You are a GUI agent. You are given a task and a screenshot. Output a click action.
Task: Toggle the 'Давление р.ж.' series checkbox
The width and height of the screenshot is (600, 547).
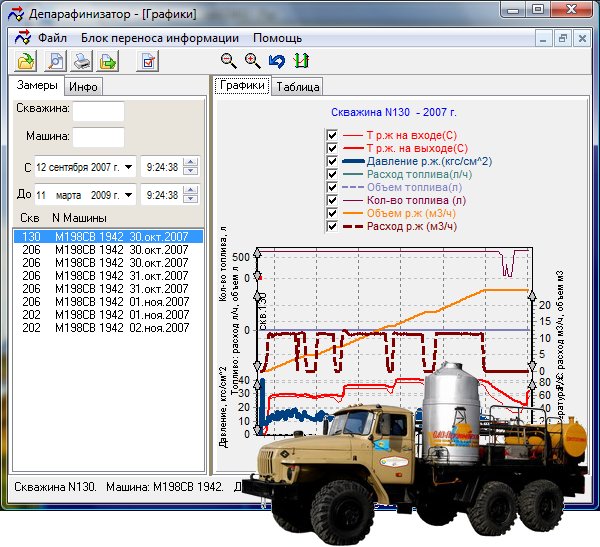point(332,161)
